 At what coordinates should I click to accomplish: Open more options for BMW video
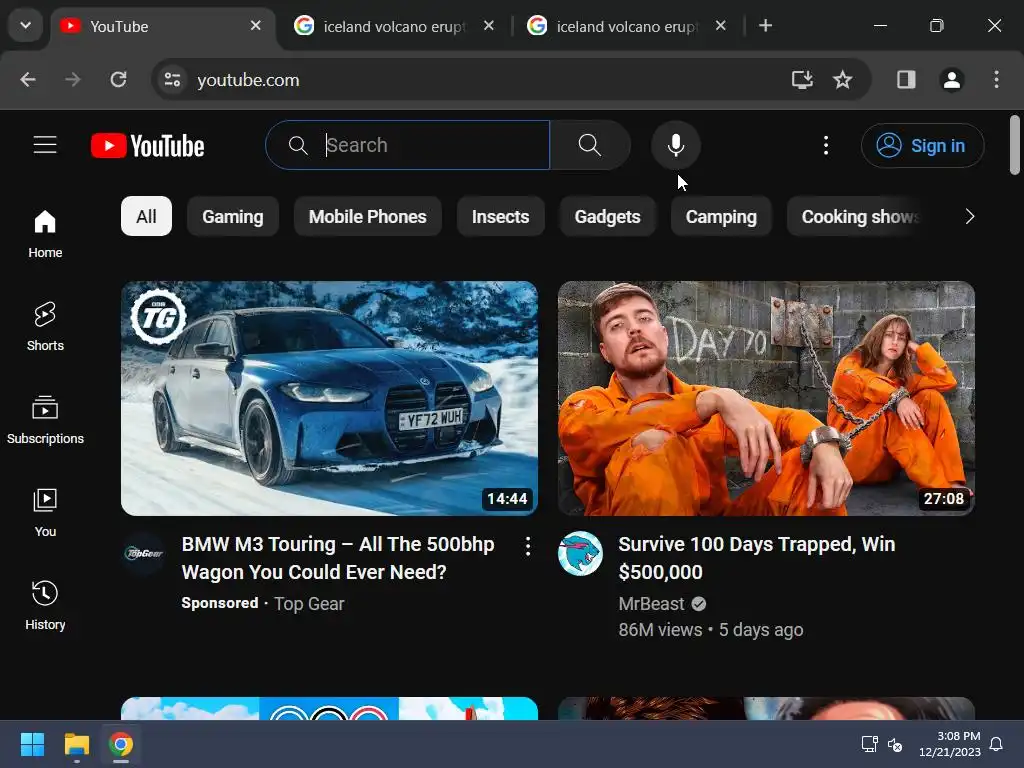tap(528, 547)
